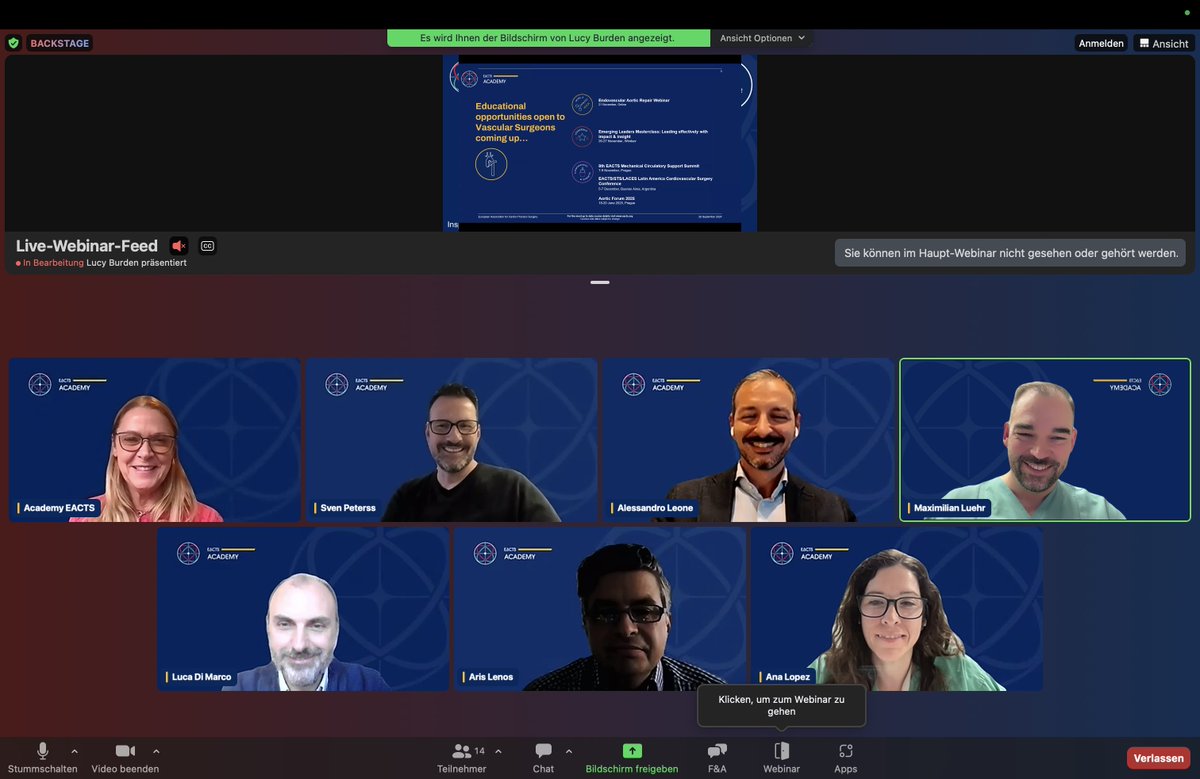
Task: Select the Ana Lopez video tile
Action: [x=897, y=609]
